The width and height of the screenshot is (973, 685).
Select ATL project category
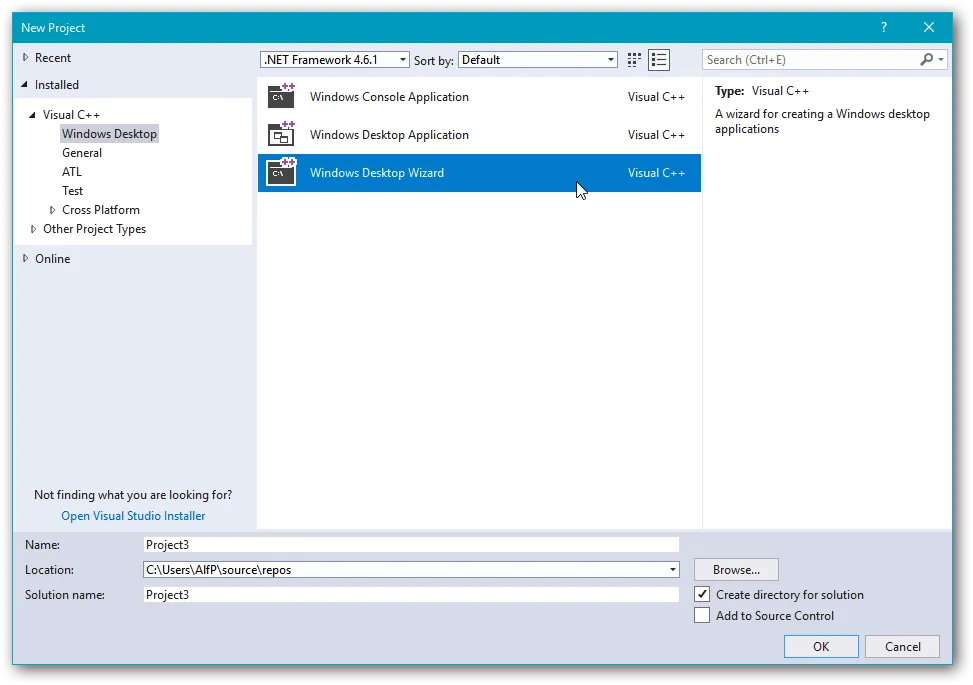tap(71, 172)
